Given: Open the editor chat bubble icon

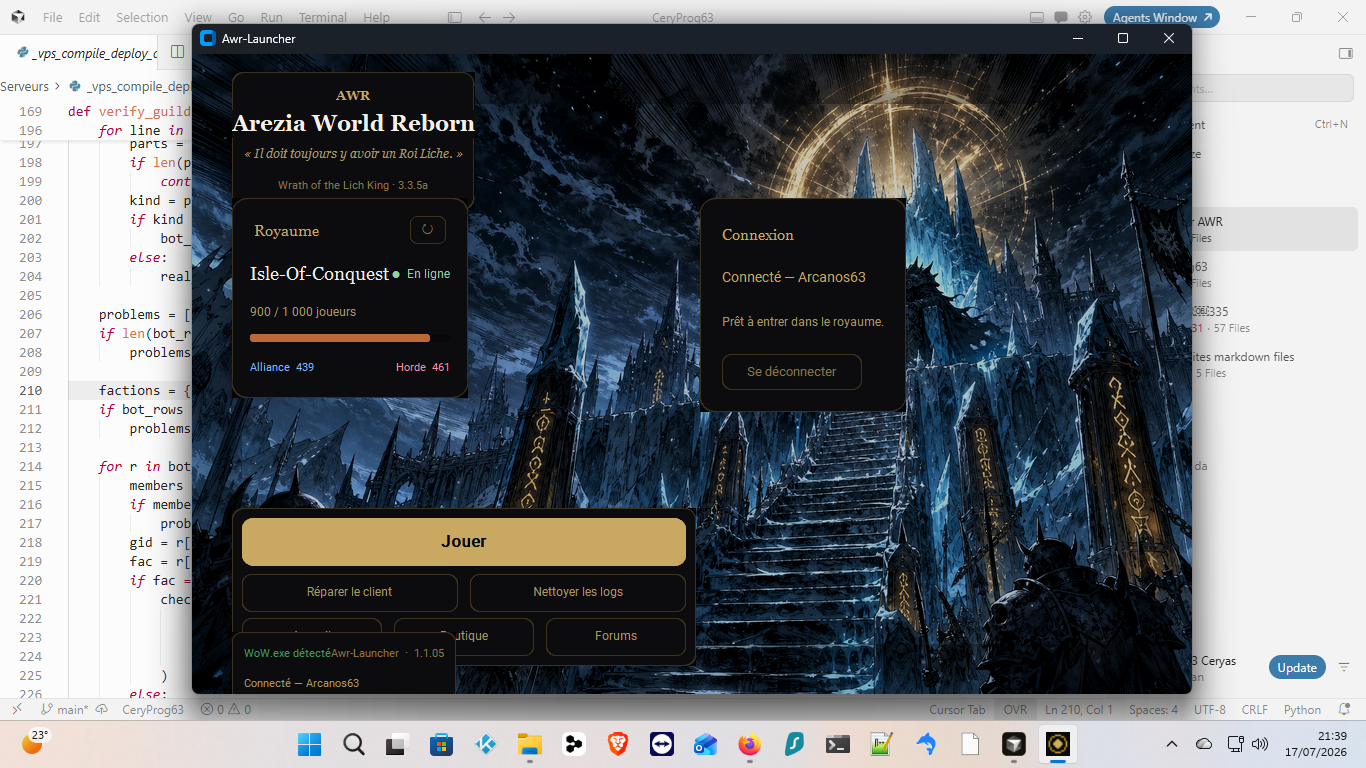Looking at the screenshot, I should coord(1060,17).
